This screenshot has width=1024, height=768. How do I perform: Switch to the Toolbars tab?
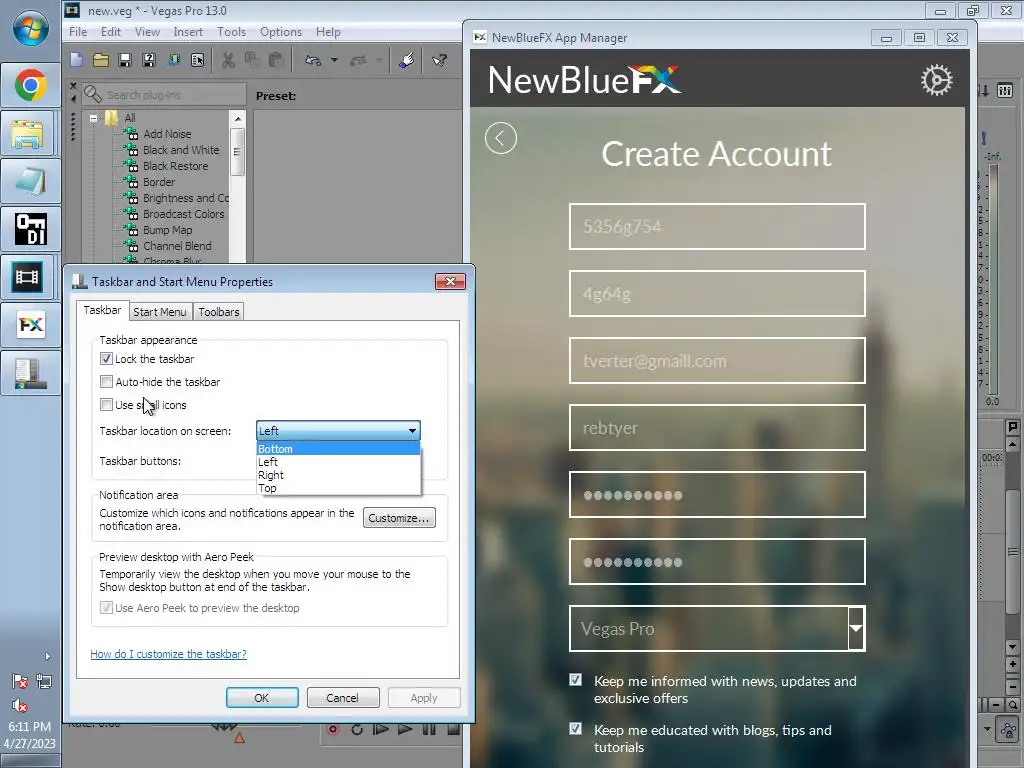pos(219,312)
